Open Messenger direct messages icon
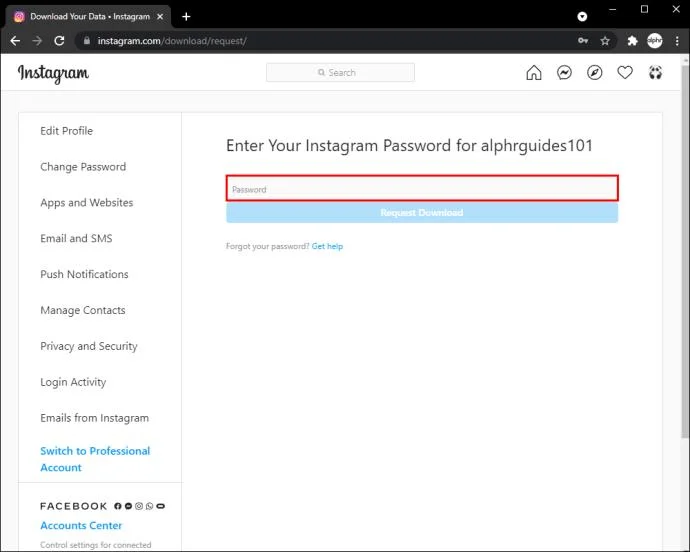Screen dimensions: 690x552 (564, 73)
